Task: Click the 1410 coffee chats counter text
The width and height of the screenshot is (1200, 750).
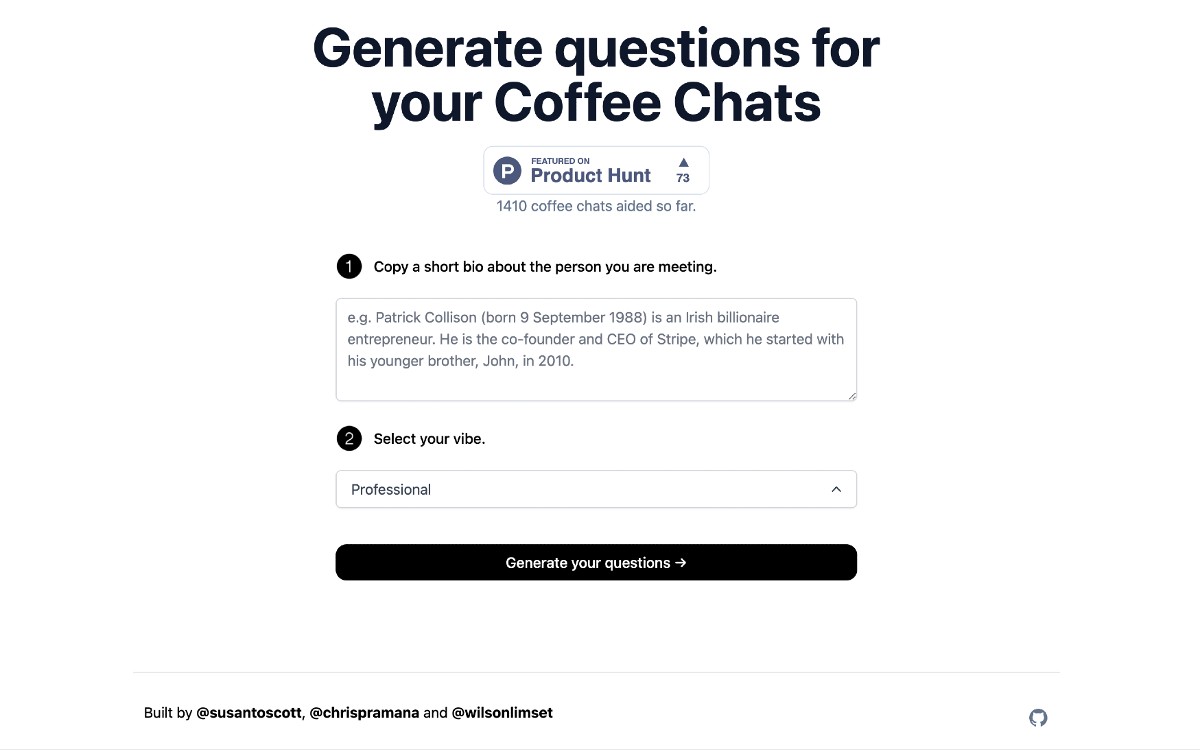Action: (x=596, y=206)
